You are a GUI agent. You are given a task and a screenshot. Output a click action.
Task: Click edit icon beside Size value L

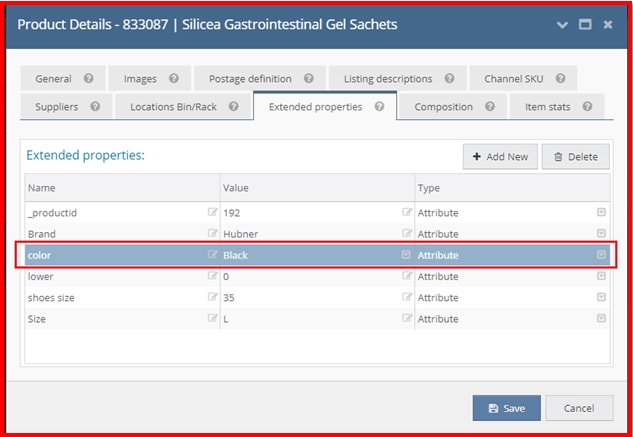click(x=407, y=319)
